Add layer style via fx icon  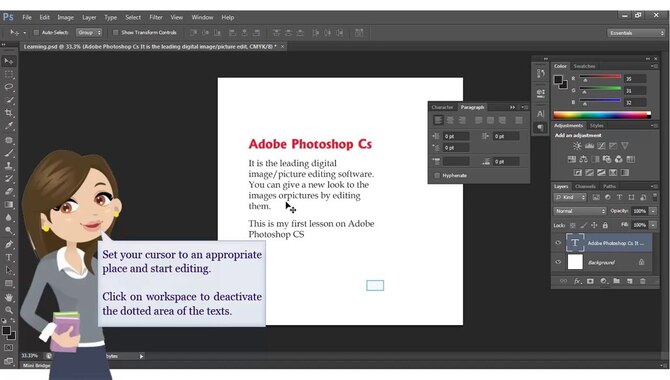click(577, 281)
